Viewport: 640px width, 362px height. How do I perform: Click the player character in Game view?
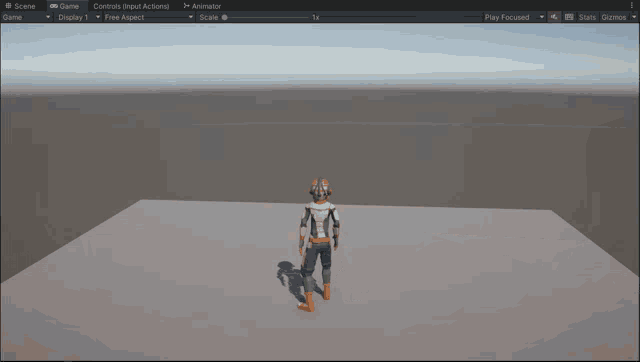pos(319,244)
